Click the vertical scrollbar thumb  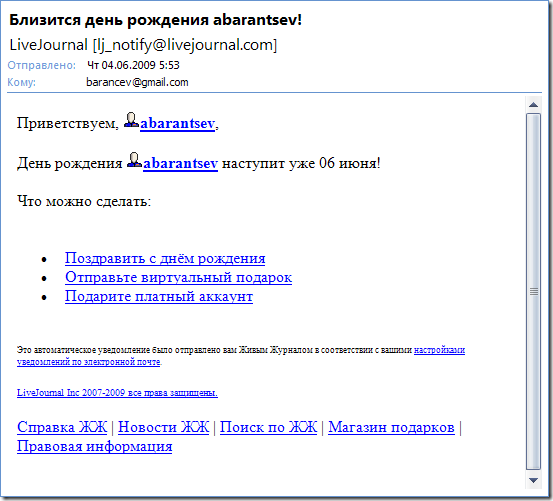534,291
